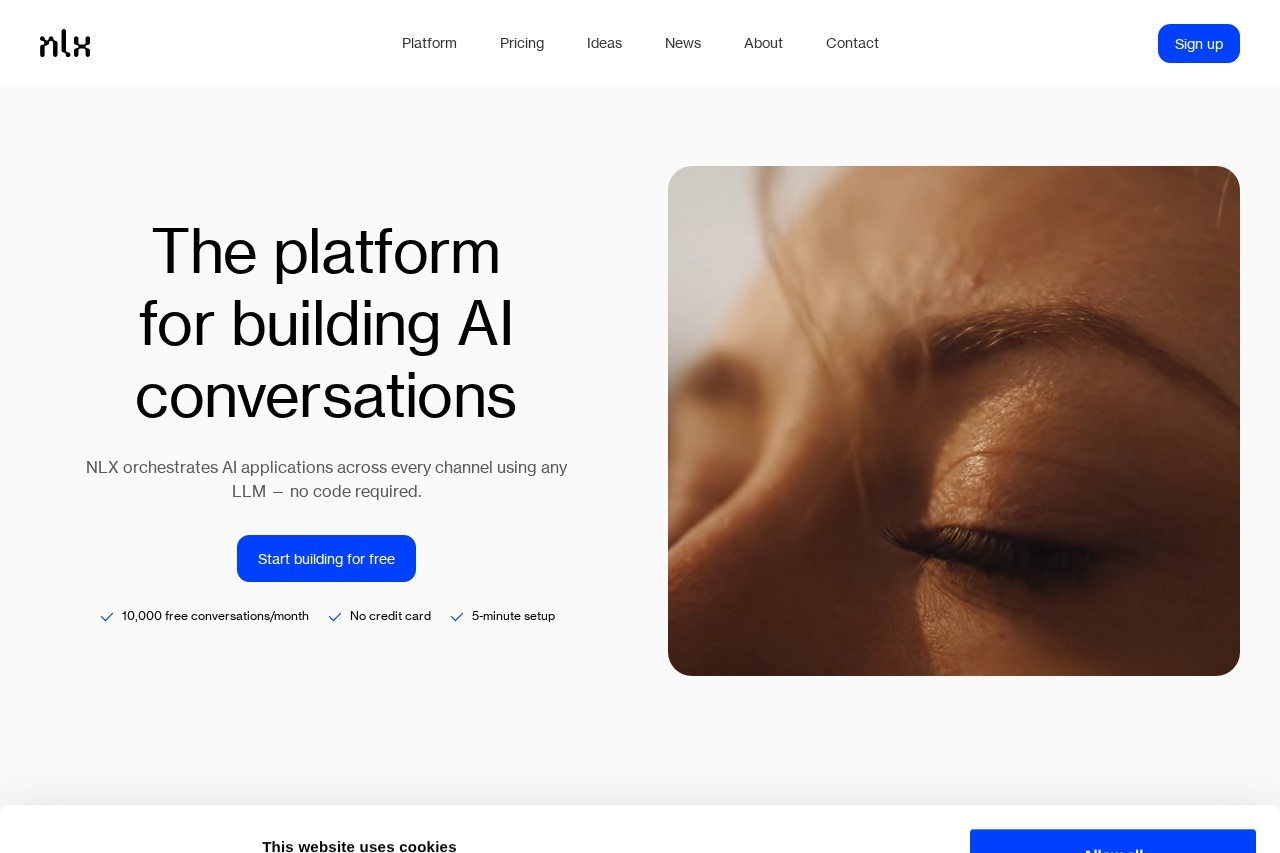Select News in the top navigation
Screen dimensions: 1280x853
683,43
